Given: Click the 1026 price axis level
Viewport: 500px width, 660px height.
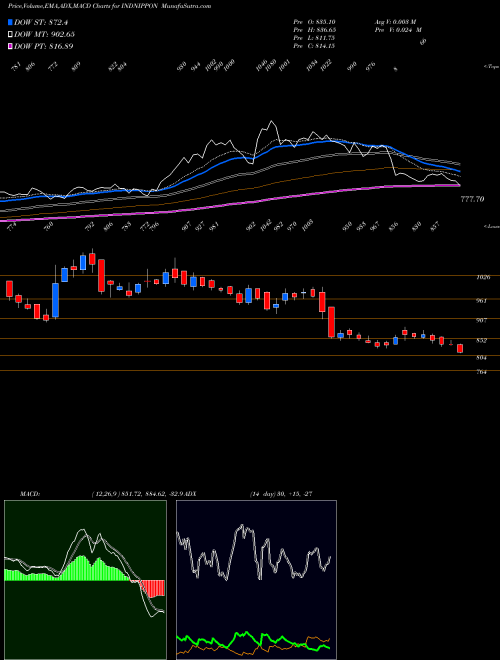Looking at the screenshot, I should (x=482, y=277).
